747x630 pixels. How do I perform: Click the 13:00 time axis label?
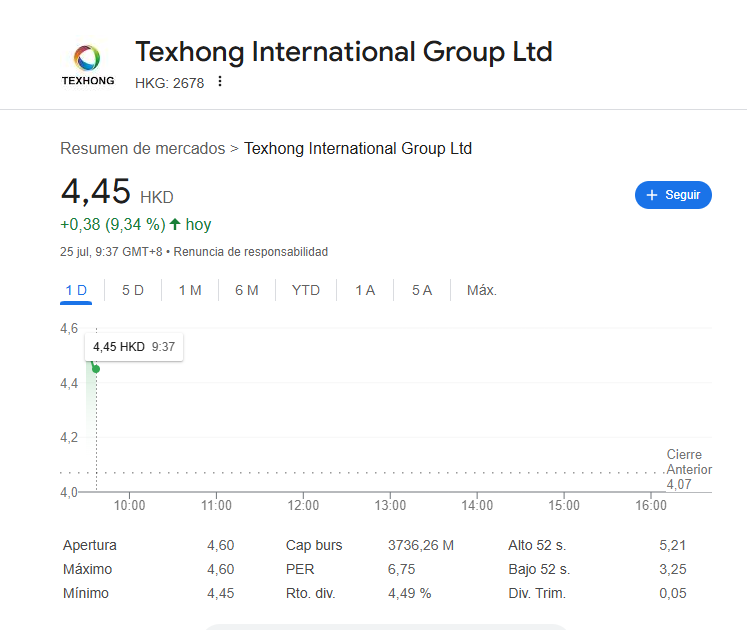click(390, 505)
